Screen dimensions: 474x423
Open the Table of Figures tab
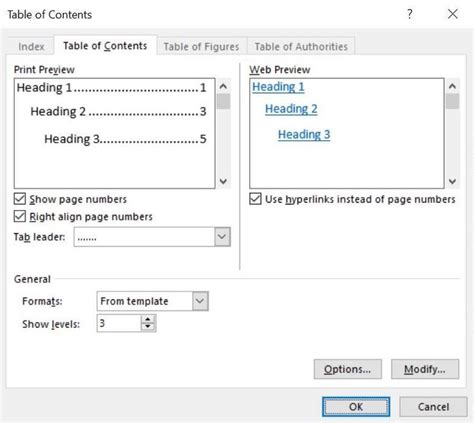point(201,46)
